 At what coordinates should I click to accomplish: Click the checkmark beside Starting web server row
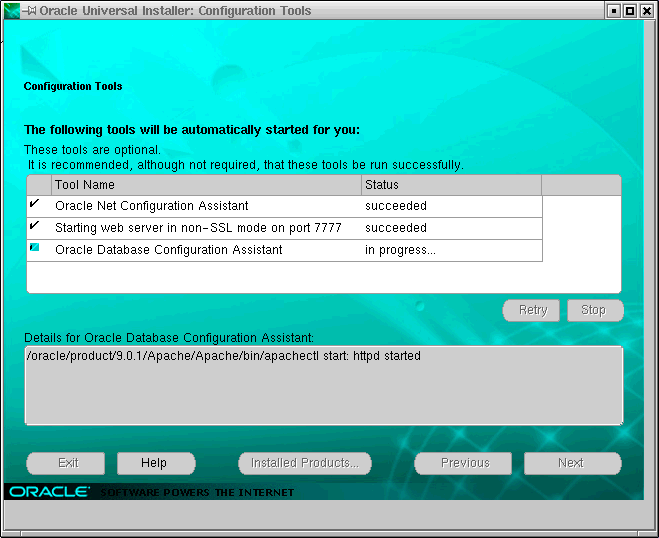point(35,226)
